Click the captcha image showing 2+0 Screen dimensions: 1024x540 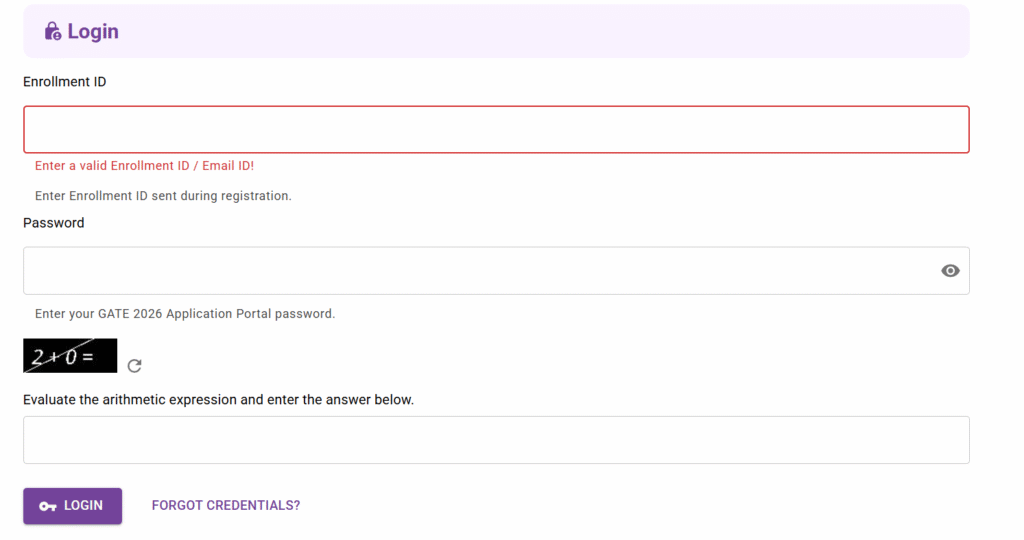point(70,355)
